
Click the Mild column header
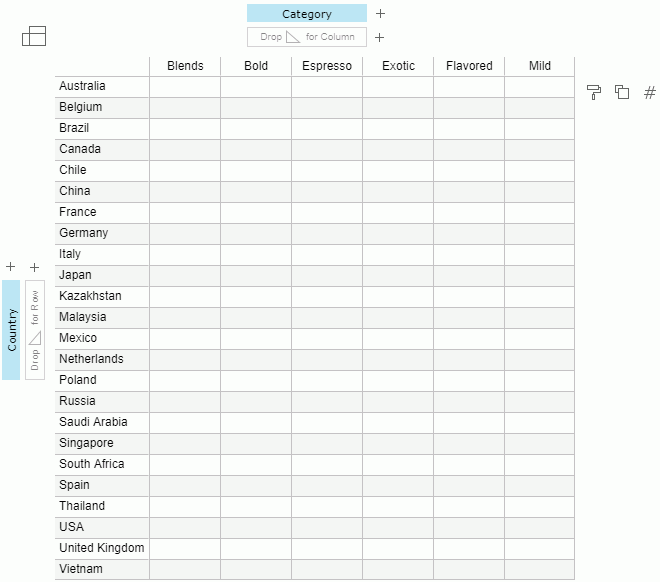click(540, 66)
